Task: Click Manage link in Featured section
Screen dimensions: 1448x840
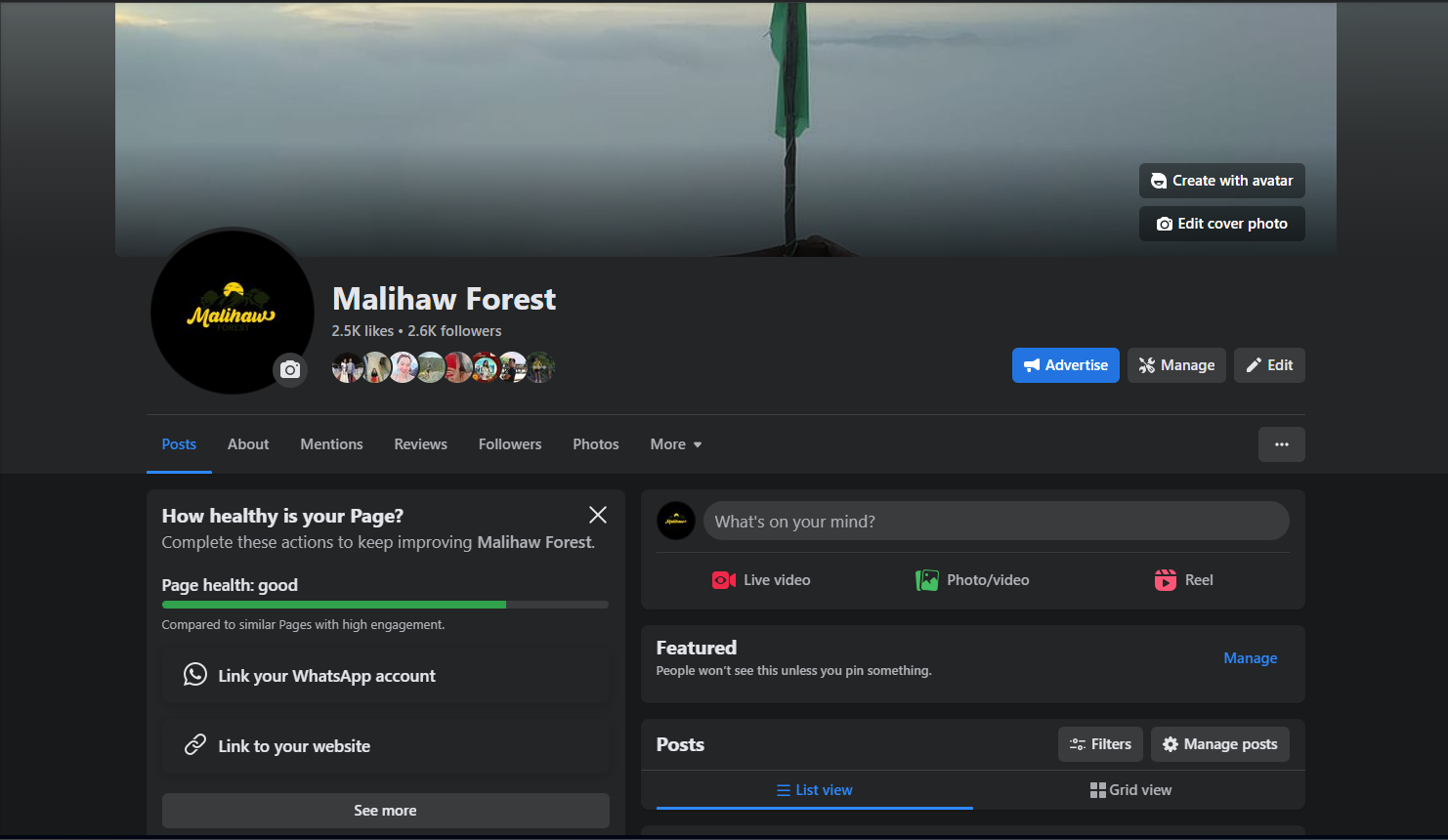Action: [x=1250, y=658]
